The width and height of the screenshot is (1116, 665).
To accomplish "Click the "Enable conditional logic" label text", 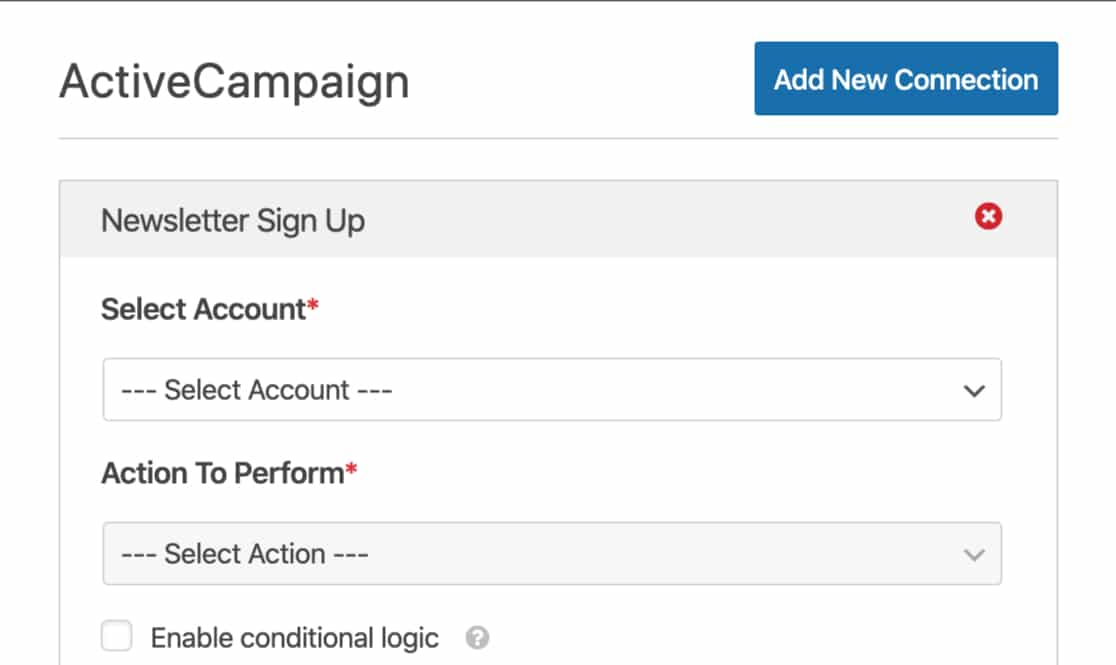I will 295,638.
